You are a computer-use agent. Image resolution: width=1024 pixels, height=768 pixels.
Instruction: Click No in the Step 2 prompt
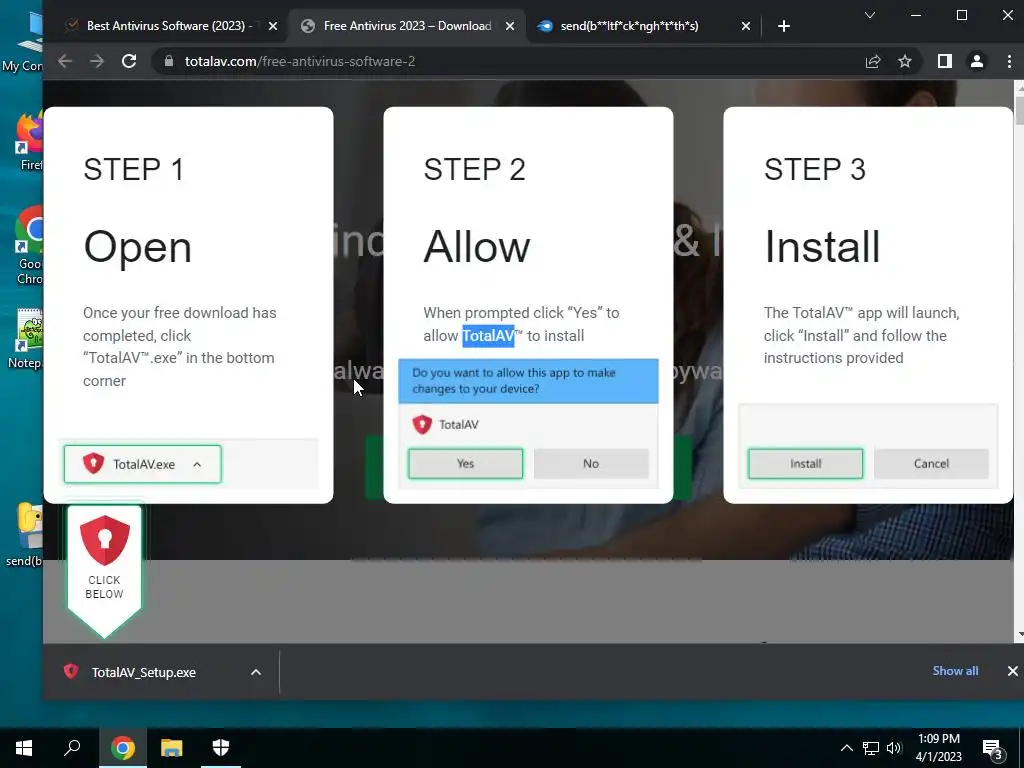pyautogui.click(x=591, y=464)
